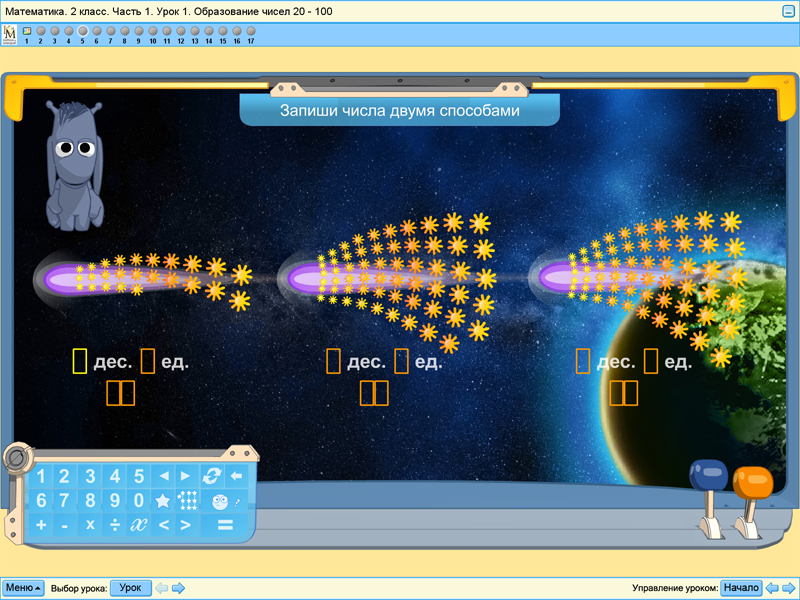Pull the blue lever handle
This screenshot has height=600, width=800.
pos(708,475)
